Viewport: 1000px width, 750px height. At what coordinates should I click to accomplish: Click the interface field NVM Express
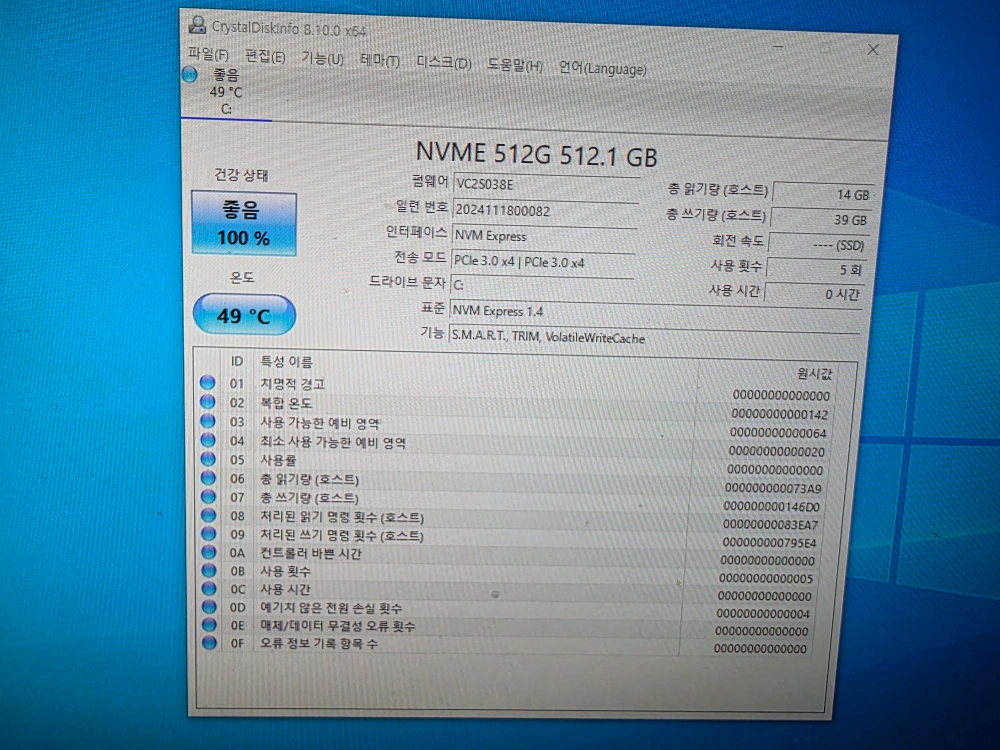coord(543,236)
